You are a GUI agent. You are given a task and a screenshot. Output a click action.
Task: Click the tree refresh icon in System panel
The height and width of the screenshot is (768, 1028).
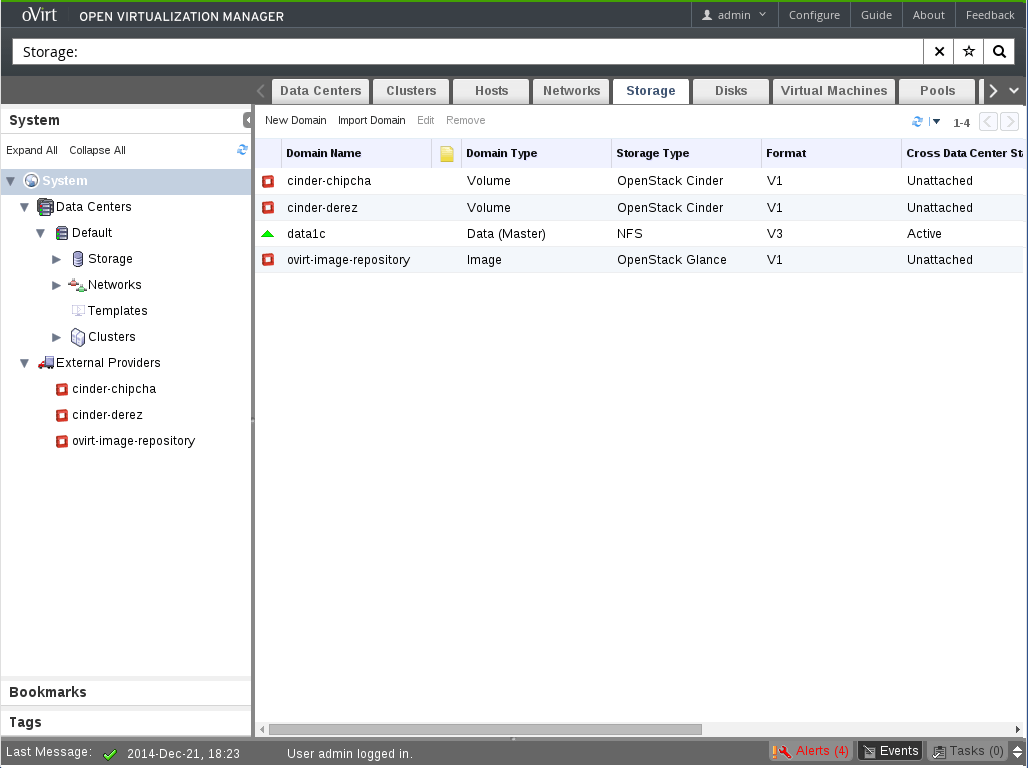242,150
